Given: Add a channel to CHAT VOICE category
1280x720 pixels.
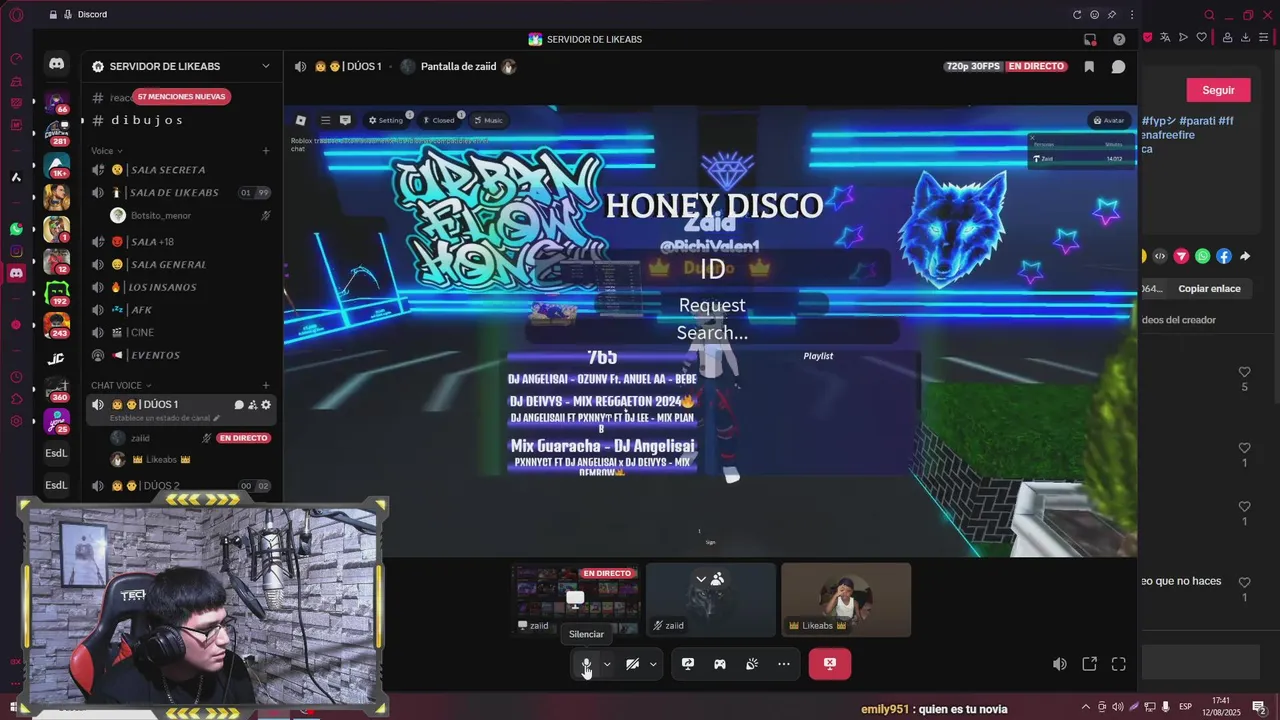Looking at the screenshot, I should [266, 386].
